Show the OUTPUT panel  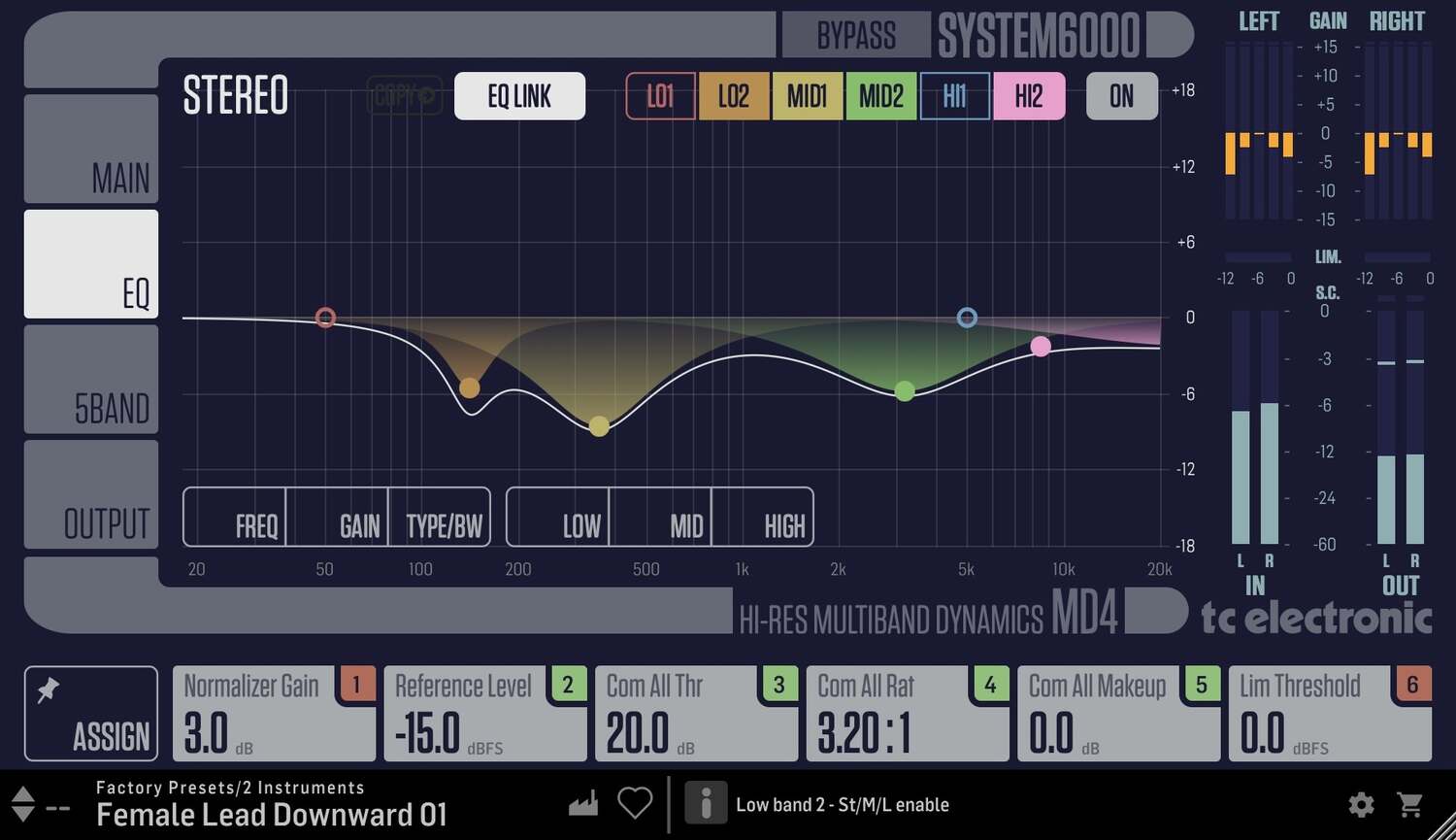[91, 495]
